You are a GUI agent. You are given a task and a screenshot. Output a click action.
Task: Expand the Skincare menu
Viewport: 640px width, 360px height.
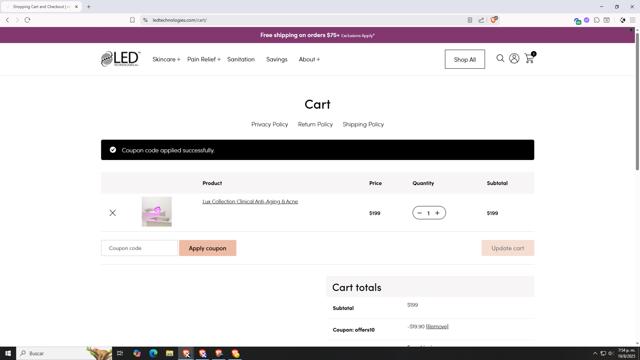click(x=166, y=59)
